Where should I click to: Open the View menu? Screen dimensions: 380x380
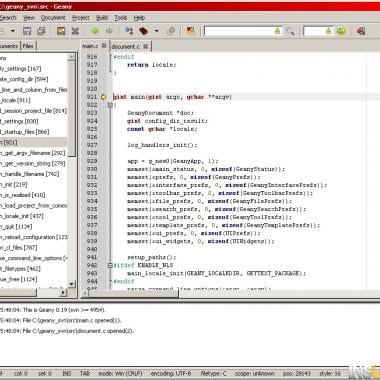(x=29, y=18)
